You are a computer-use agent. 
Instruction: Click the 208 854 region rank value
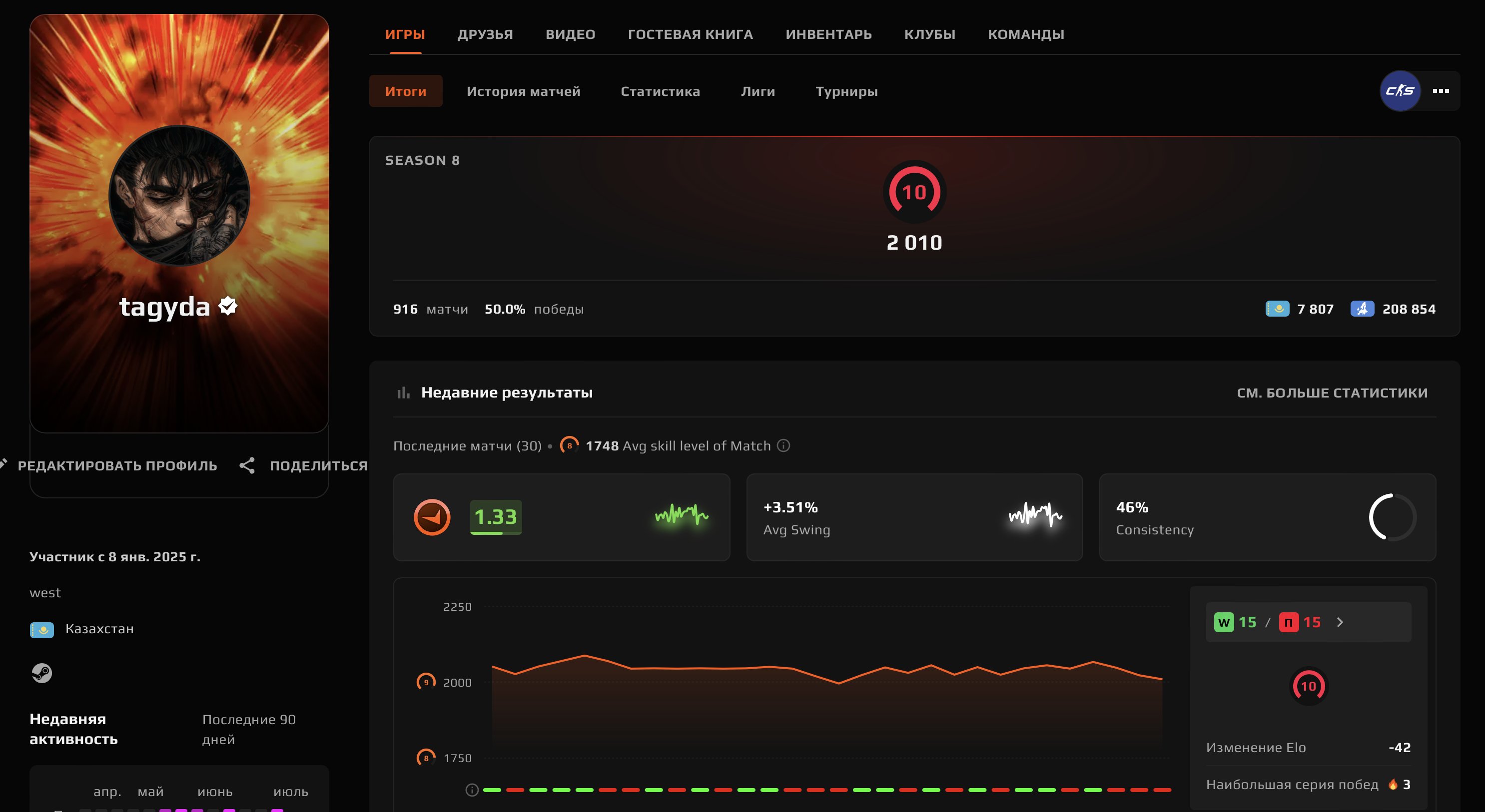(1409, 309)
